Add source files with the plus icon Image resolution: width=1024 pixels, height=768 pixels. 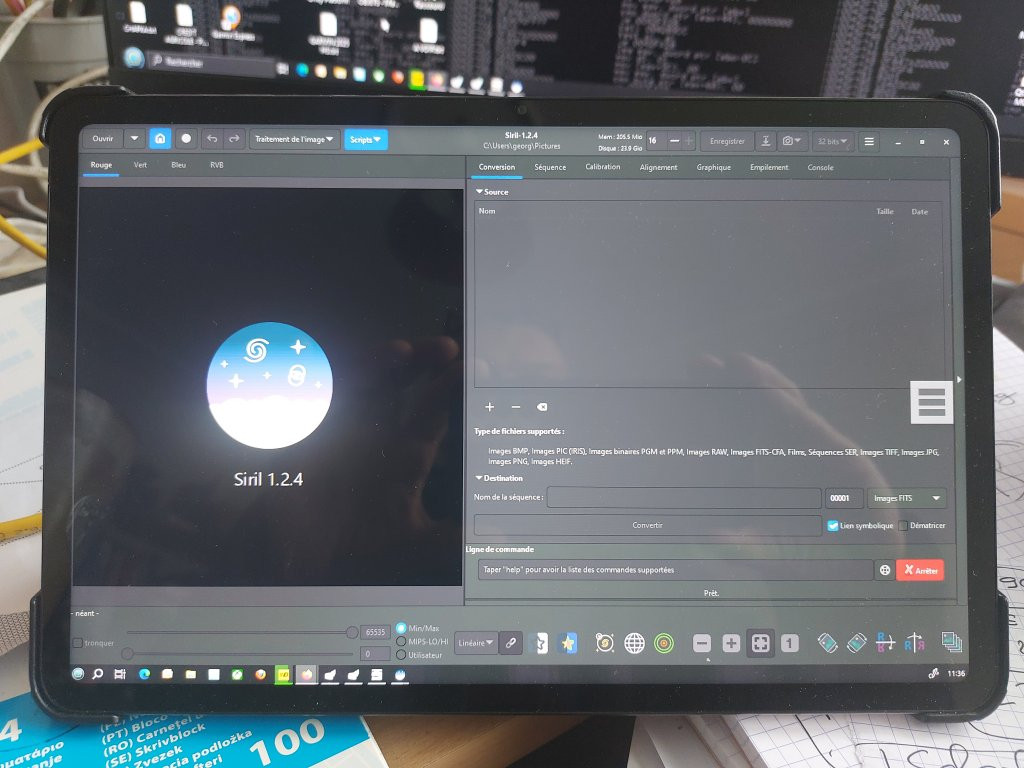click(490, 407)
